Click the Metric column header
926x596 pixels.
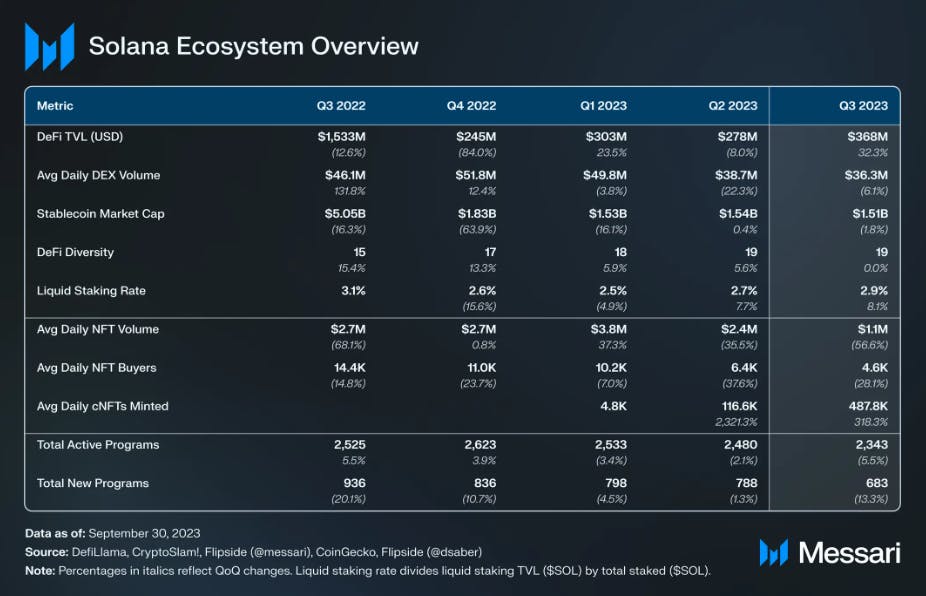click(55, 106)
